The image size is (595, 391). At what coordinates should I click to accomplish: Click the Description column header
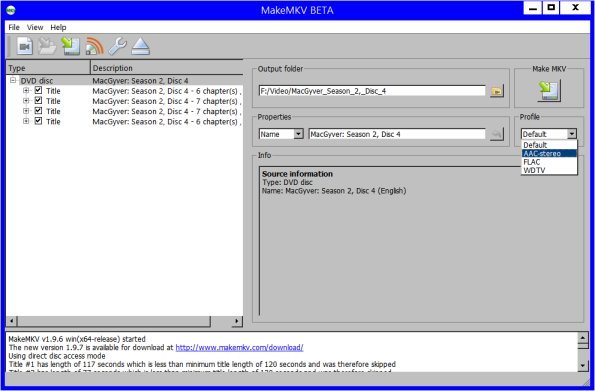pyautogui.click(x=167, y=68)
